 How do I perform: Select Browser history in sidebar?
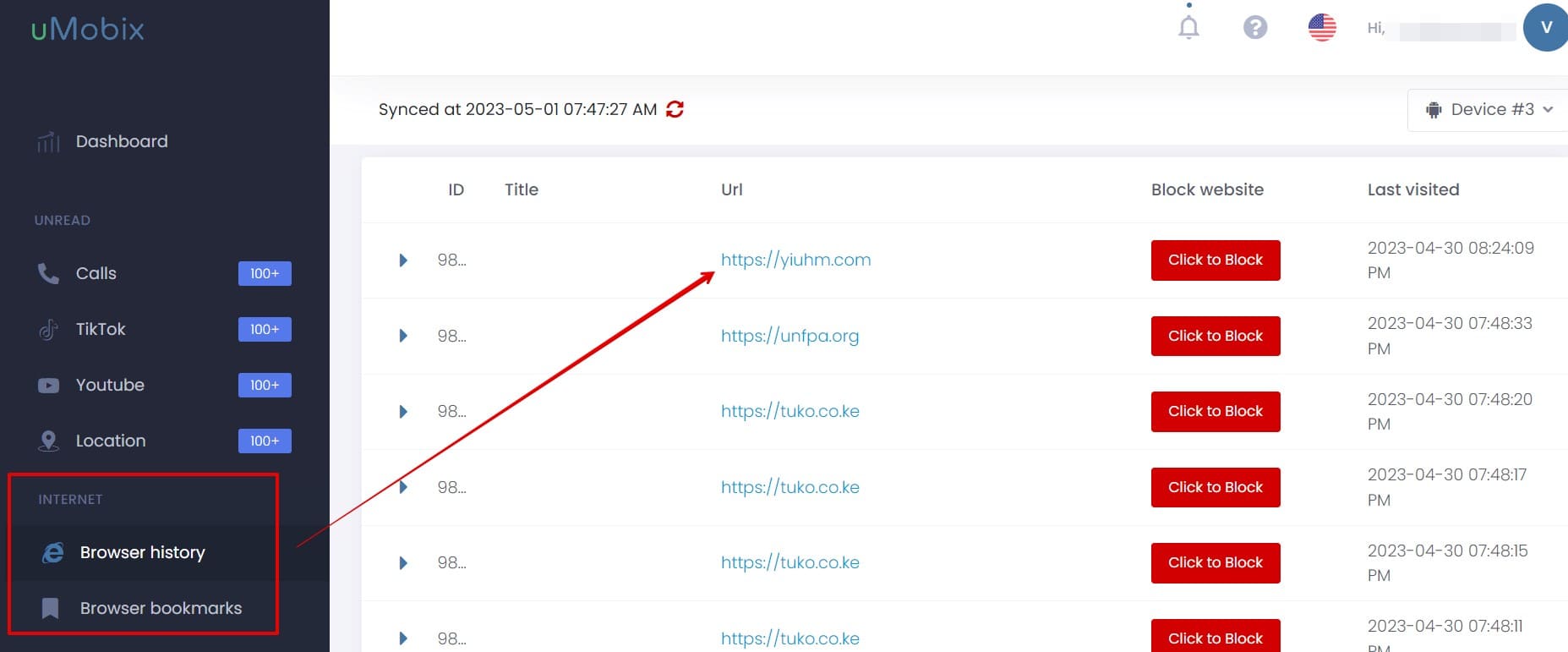[x=142, y=552]
